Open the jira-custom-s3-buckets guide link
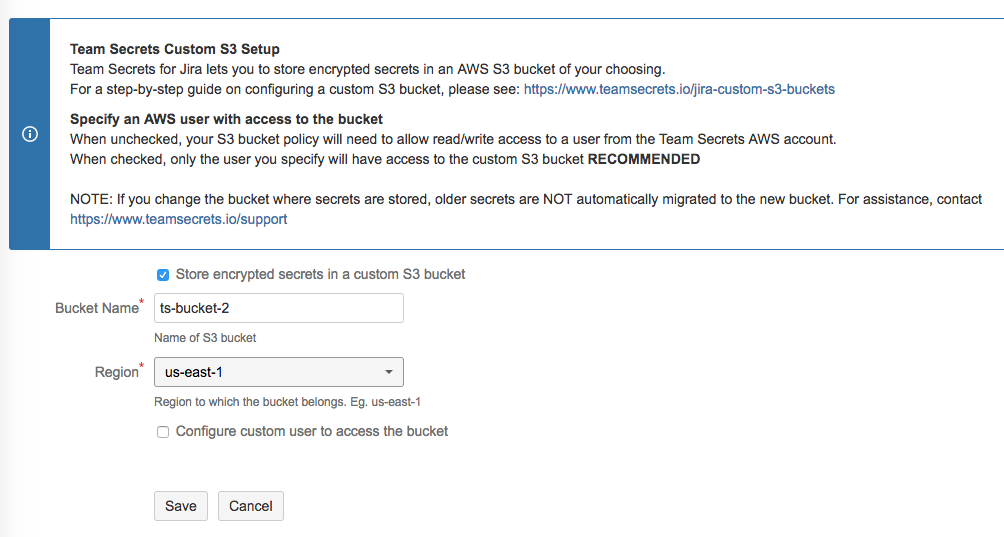The width and height of the screenshot is (1004, 537). 679,89
